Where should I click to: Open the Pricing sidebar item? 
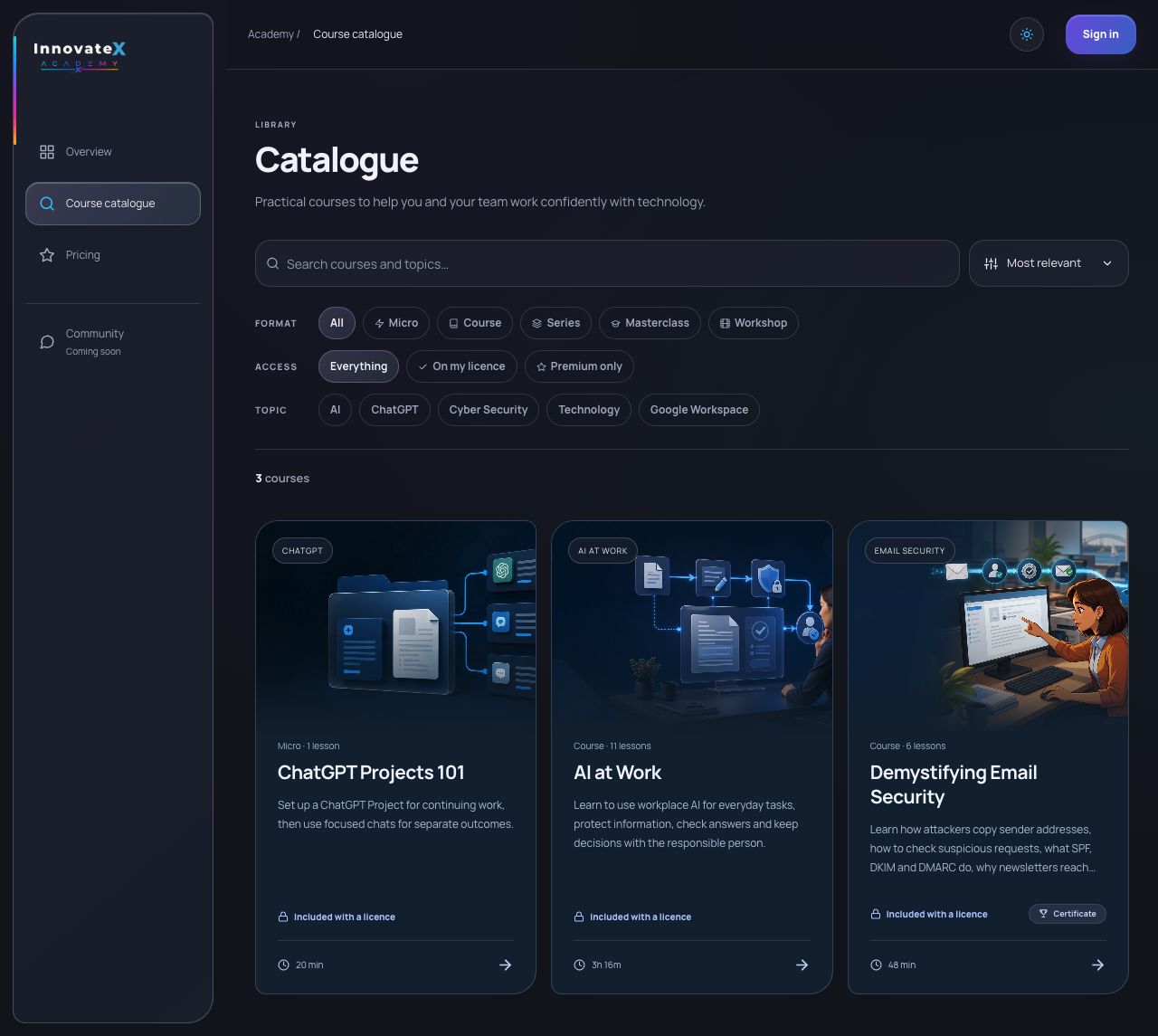[113, 255]
